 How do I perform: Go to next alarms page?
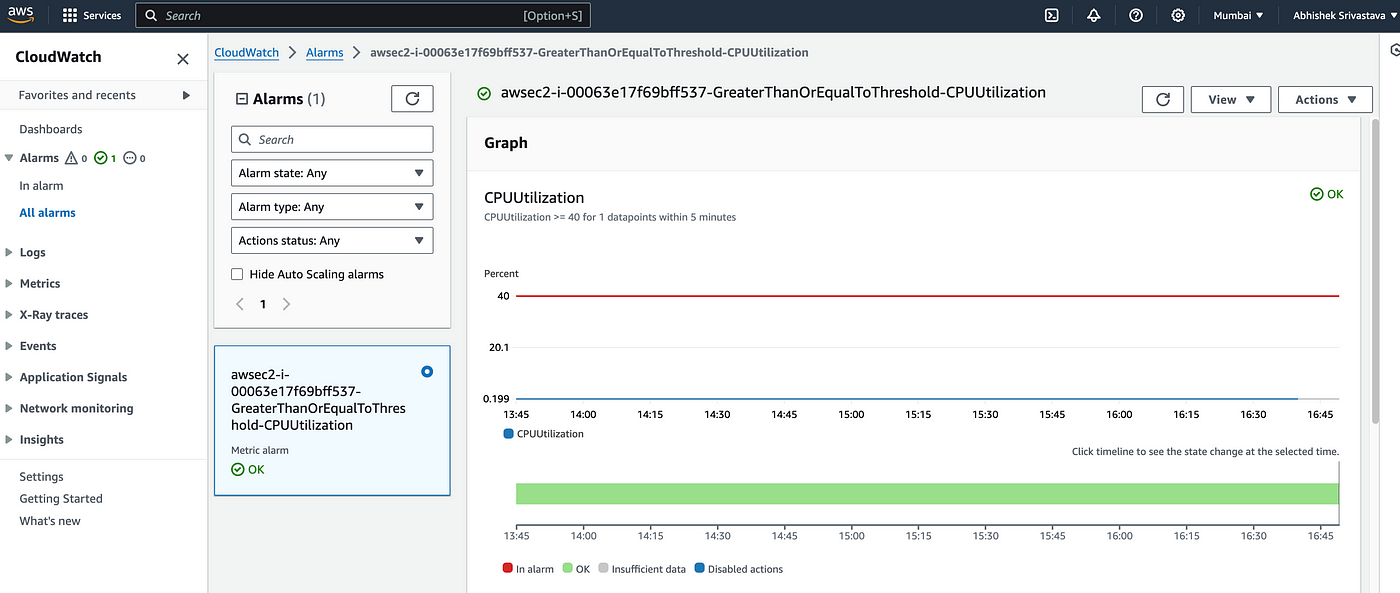(x=286, y=304)
